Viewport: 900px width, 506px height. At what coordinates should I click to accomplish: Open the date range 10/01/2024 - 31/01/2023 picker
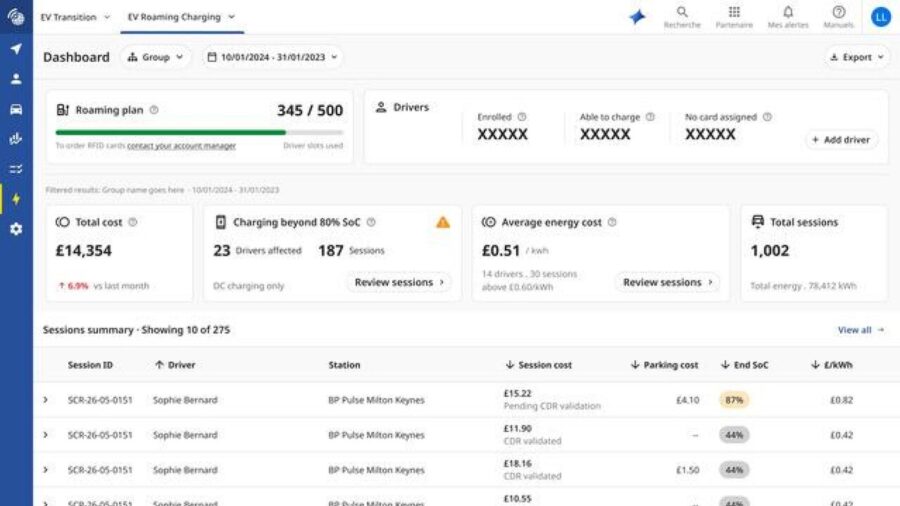[x=273, y=57]
